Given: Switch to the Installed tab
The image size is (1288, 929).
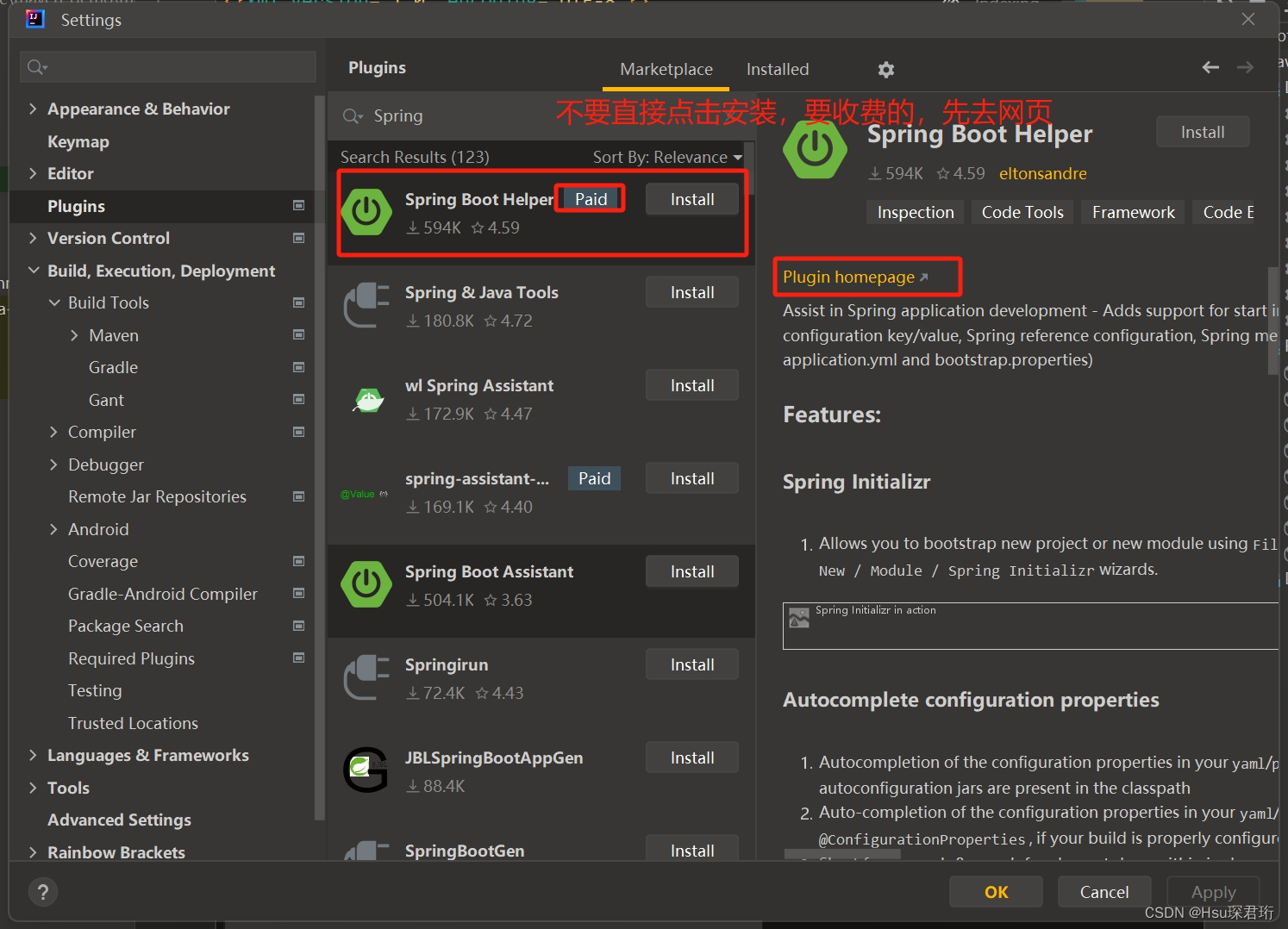Looking at the screenshot, I should coord(778,69).
